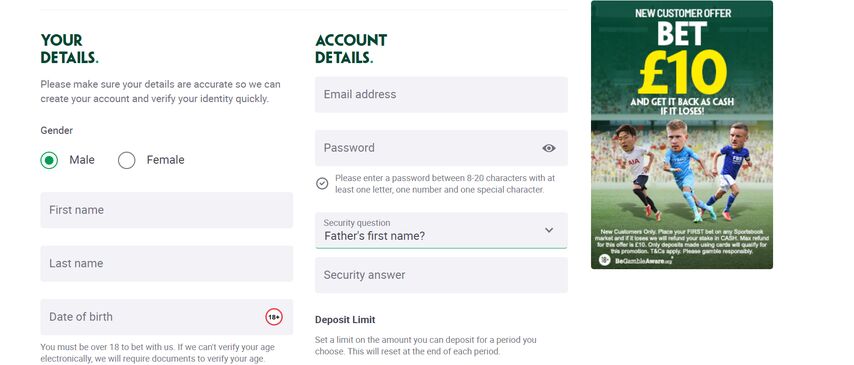Open the Bet £10 new customer offer banner

(682, 135)
